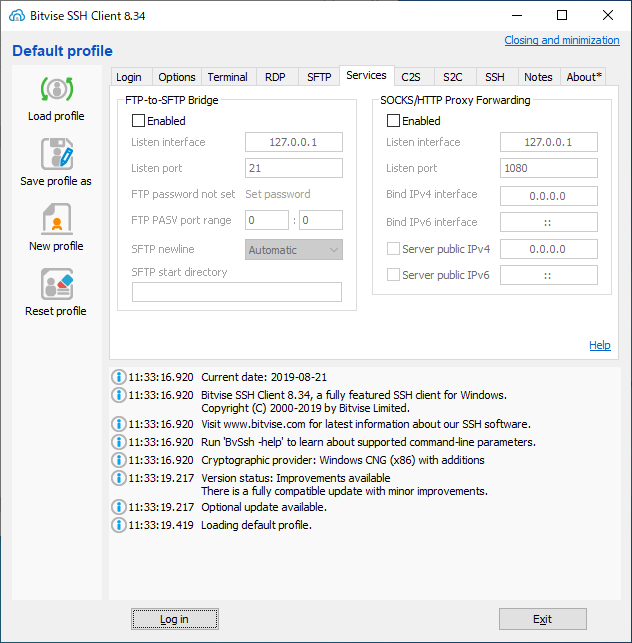Click the second FTP PASV port range field
The image size is (632, 643).
(321, 220)
